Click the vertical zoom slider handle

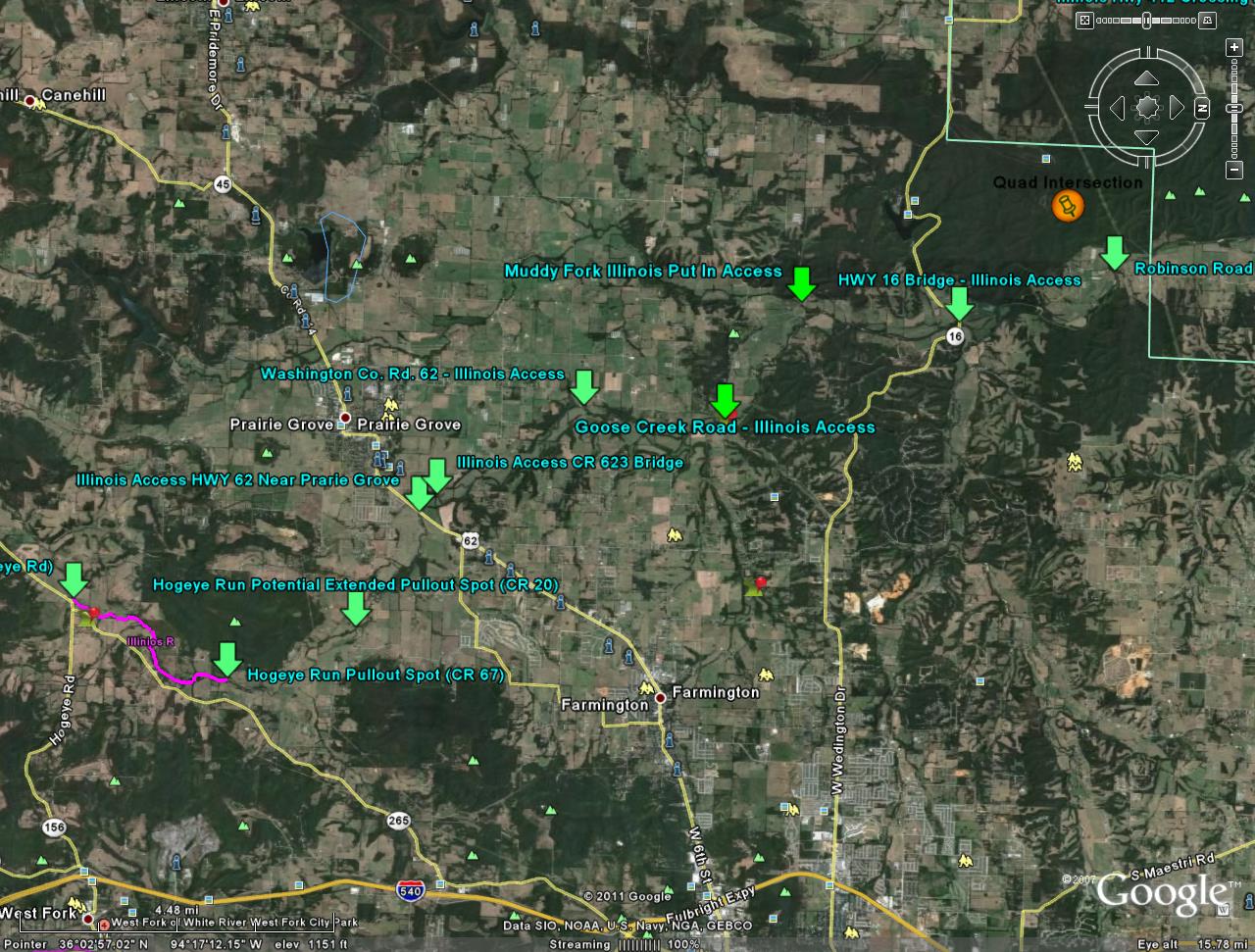tap(1234, 108)
